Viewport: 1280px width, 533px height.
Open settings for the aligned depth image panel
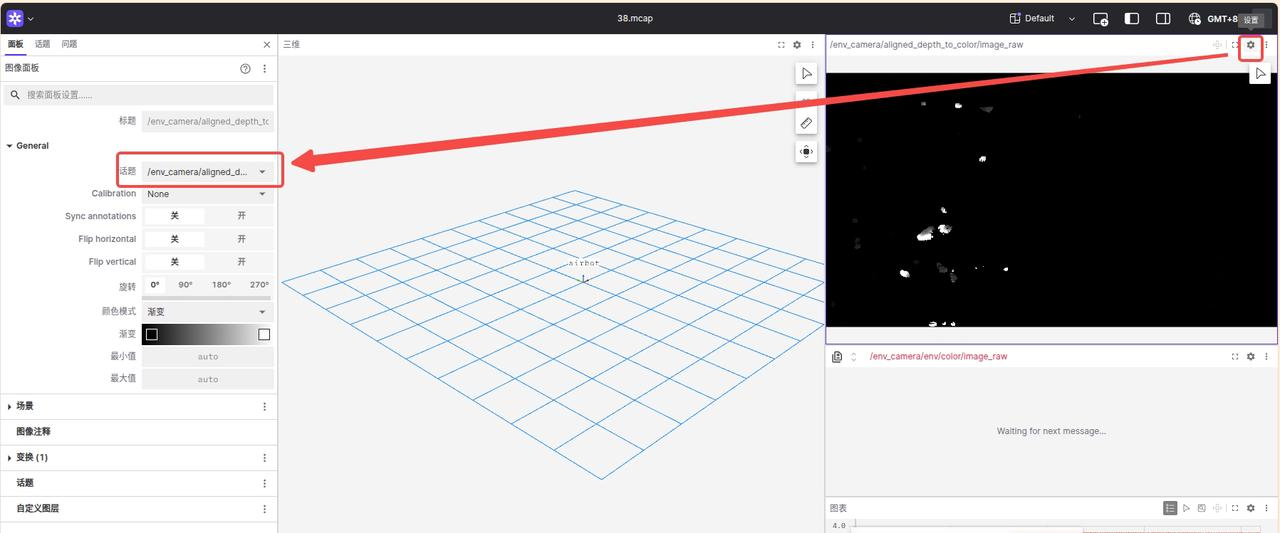pos(1250,45)
